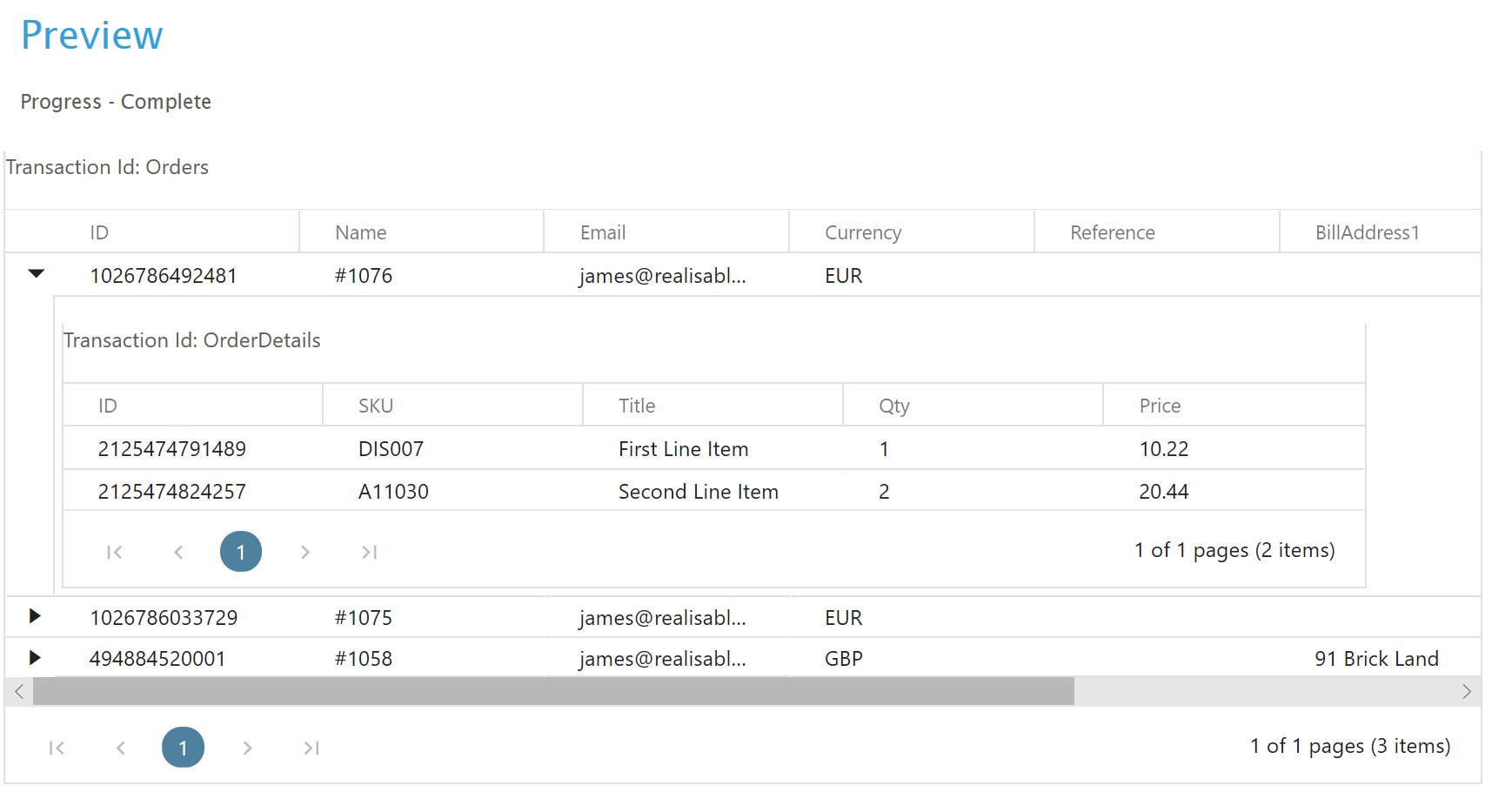
Task: Jump to last page of Orders grid
Action: pos(311,748)
